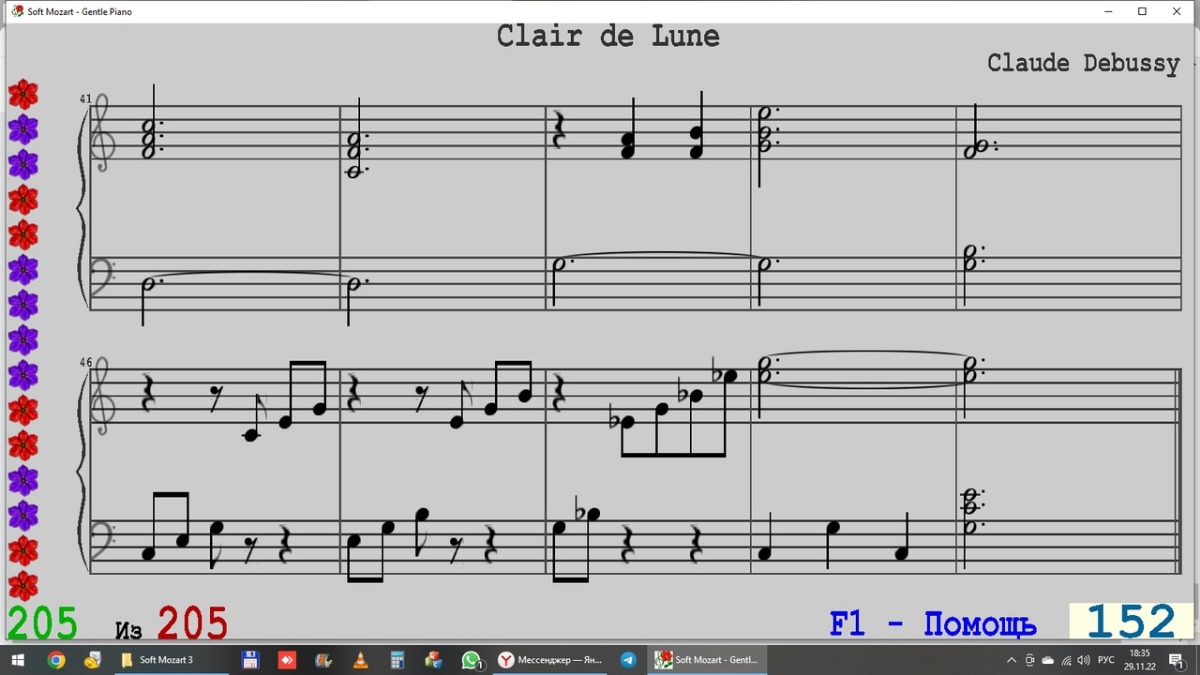
Task: Minimize the Soft Mozart window
Action: (x=1109, y=12)
